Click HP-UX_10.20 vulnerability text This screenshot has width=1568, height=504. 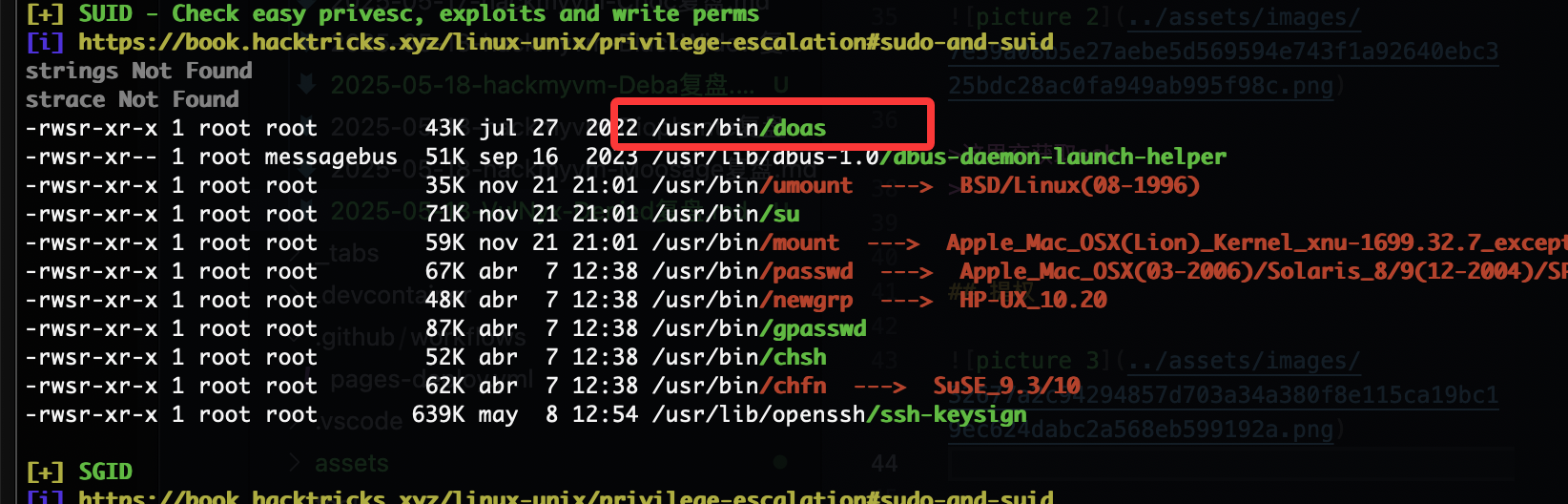click(x=1033, y=300)
